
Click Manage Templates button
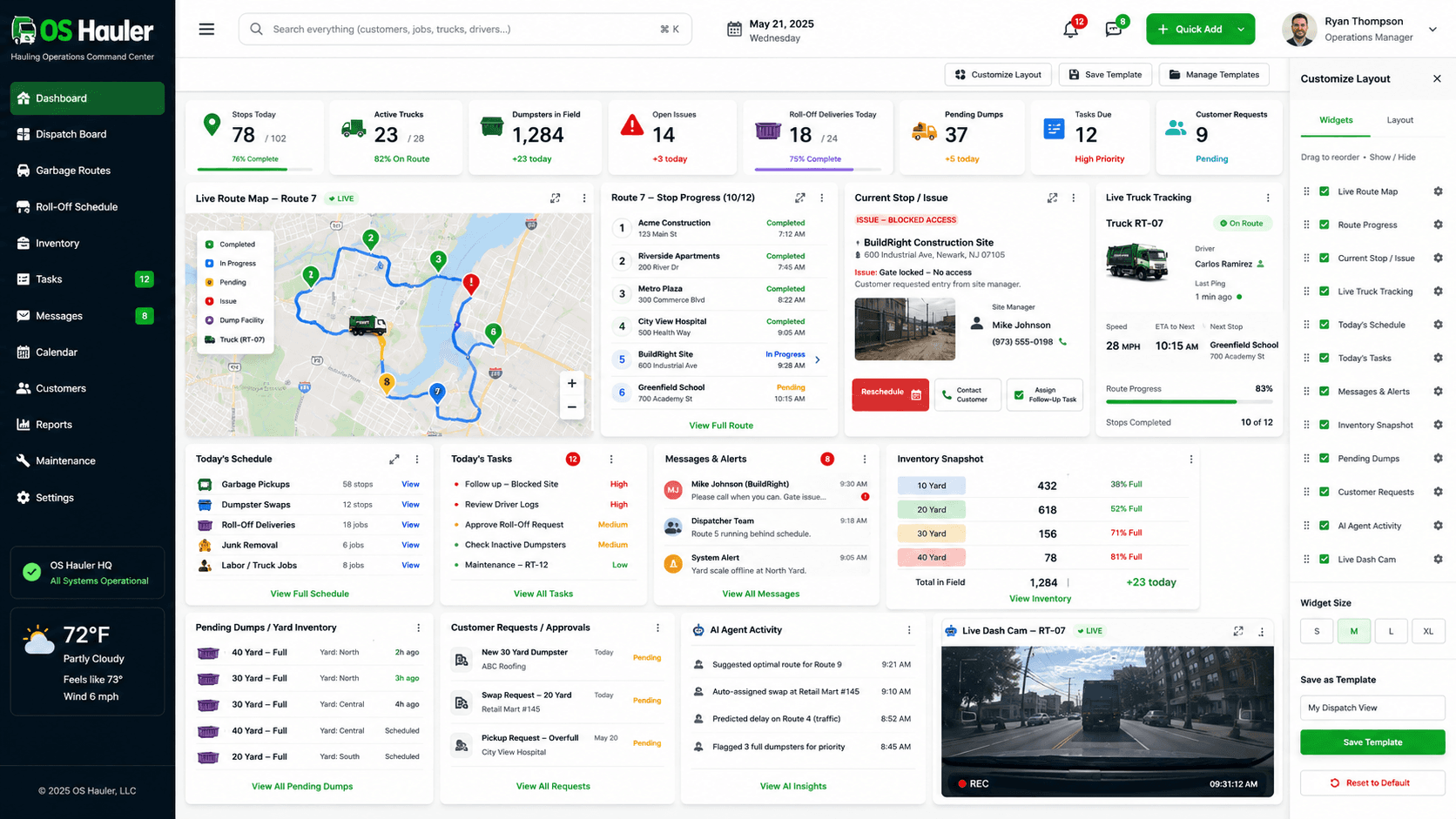pyautogui.click(x=1214, y=75)
